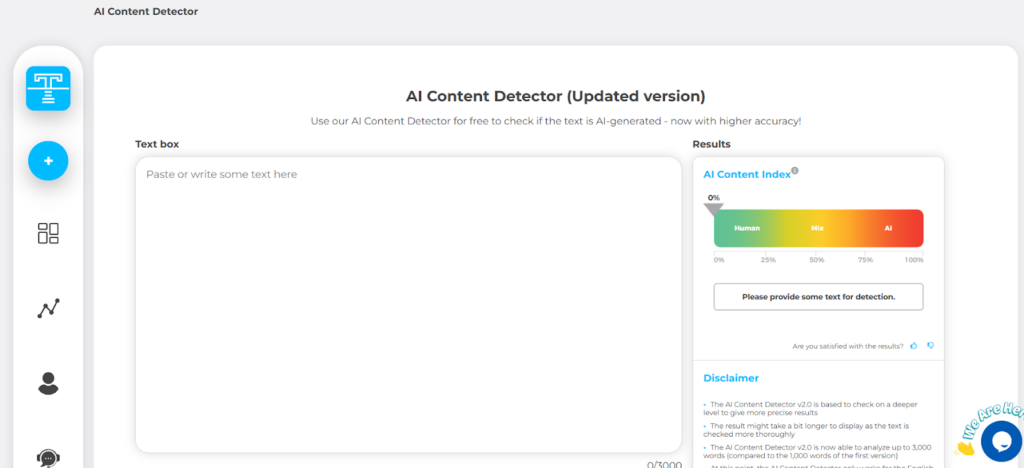Click the 75% scale label under gauge
Screen dimensions: 1024x468
click(x=865, y=260)
